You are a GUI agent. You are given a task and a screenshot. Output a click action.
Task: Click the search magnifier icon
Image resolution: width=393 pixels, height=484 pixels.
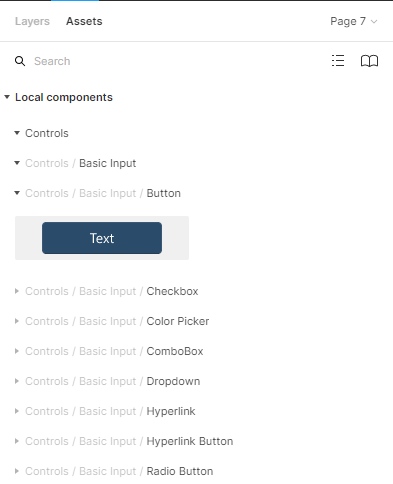point(20,61)
